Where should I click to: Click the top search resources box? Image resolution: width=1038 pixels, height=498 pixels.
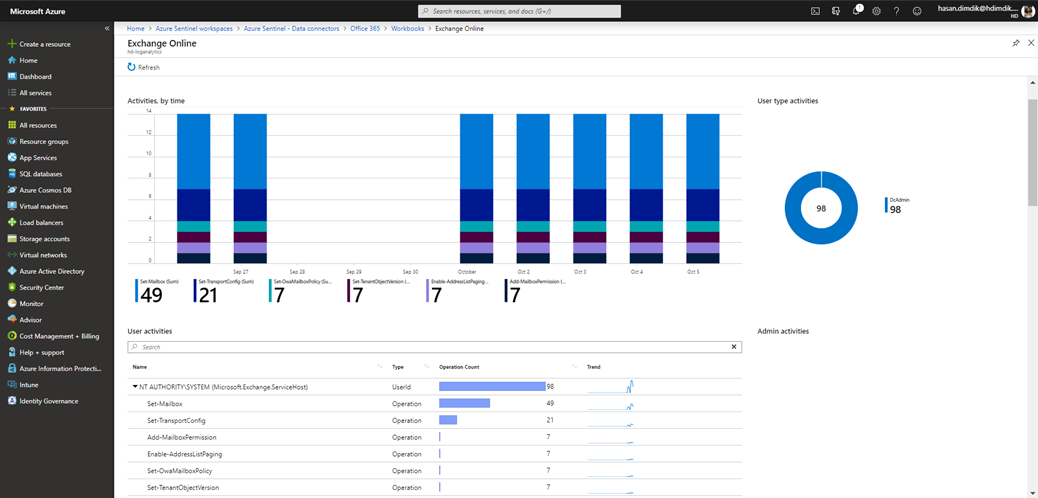tap(520, 11)
